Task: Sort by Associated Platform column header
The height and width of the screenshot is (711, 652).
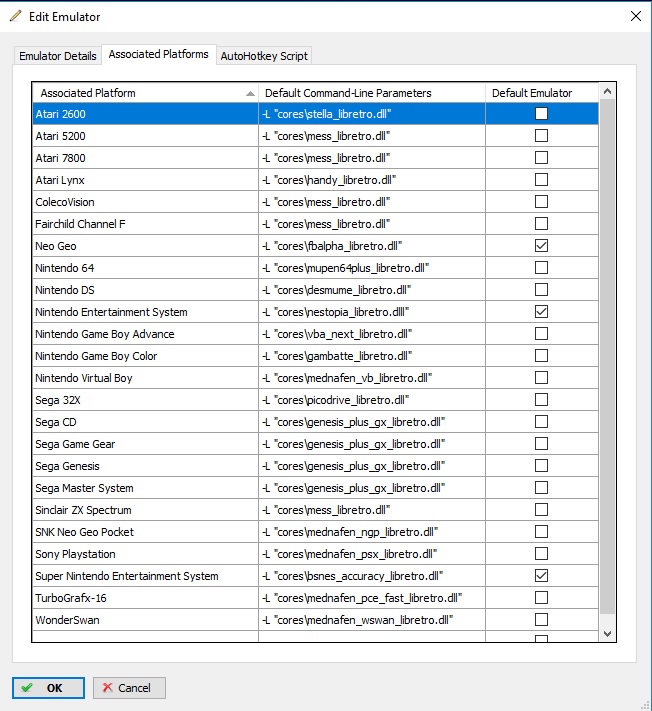Action: (145, 93)
